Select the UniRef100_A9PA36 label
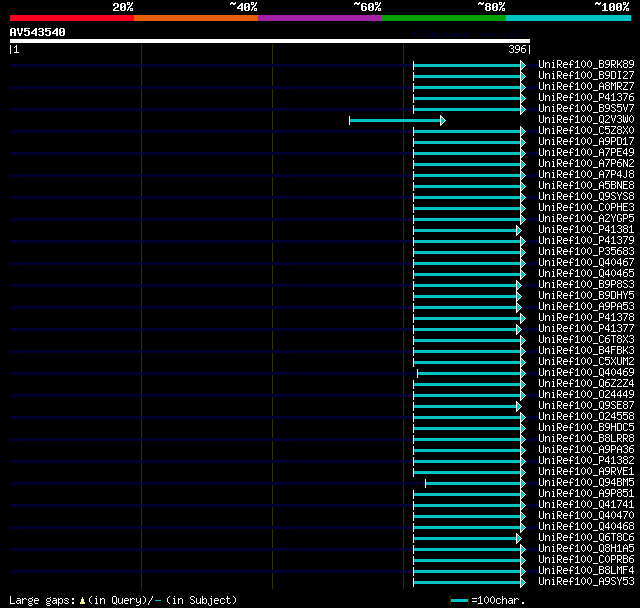This screenshot has height=608, width=640. pos(586,450)
